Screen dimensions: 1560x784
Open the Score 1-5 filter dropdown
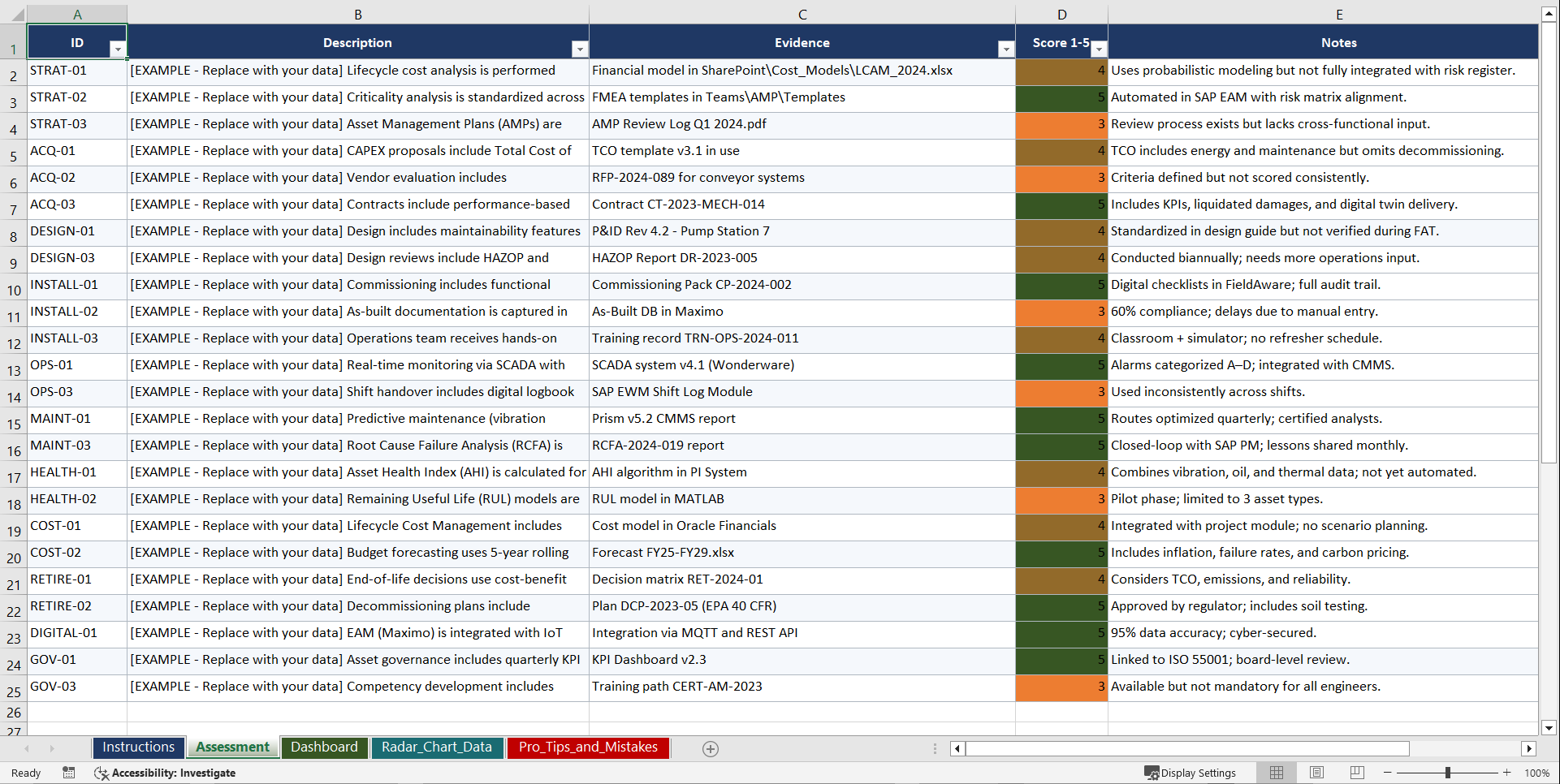1099,50
